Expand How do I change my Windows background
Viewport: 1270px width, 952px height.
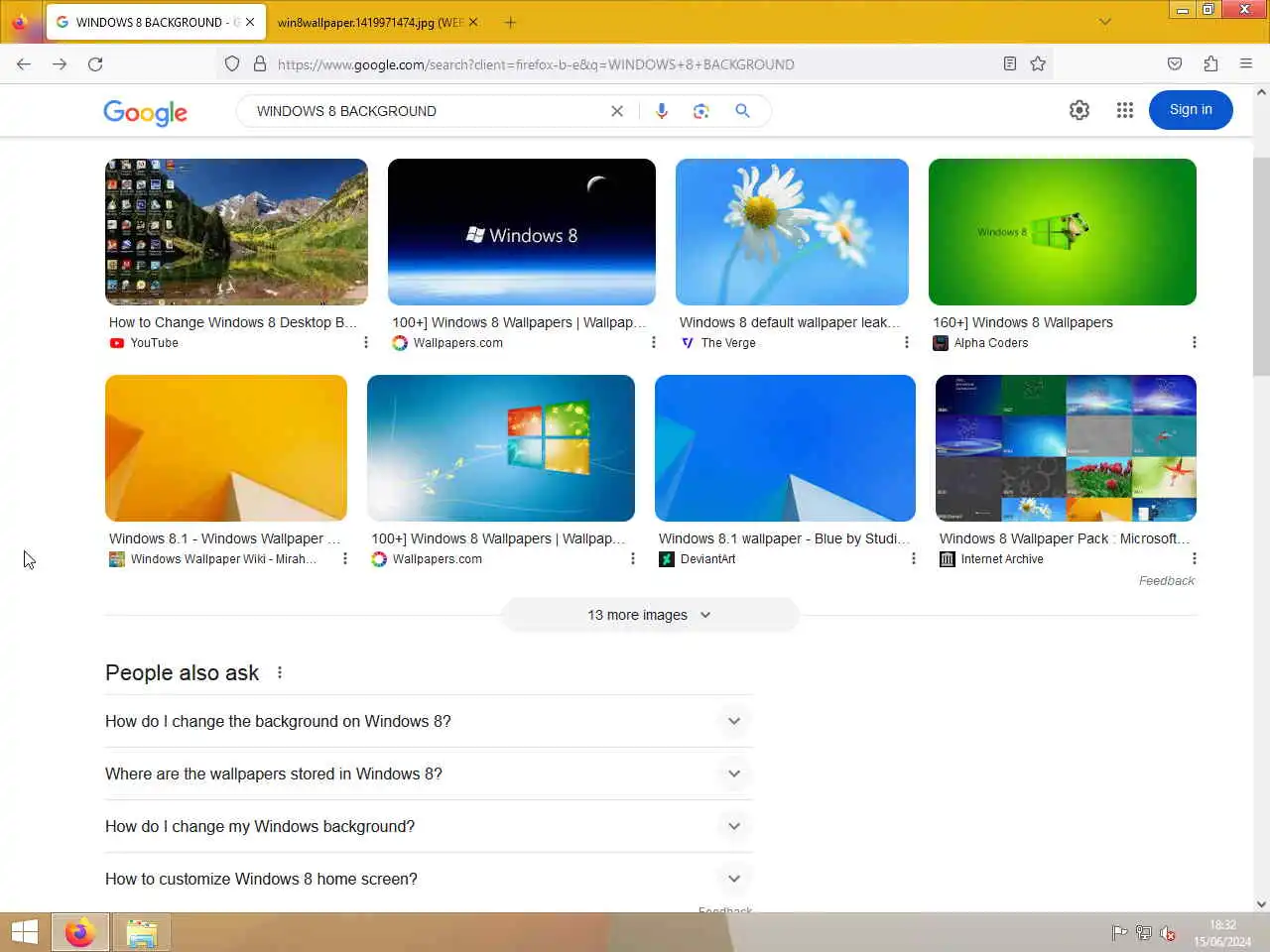click(429, 826)
